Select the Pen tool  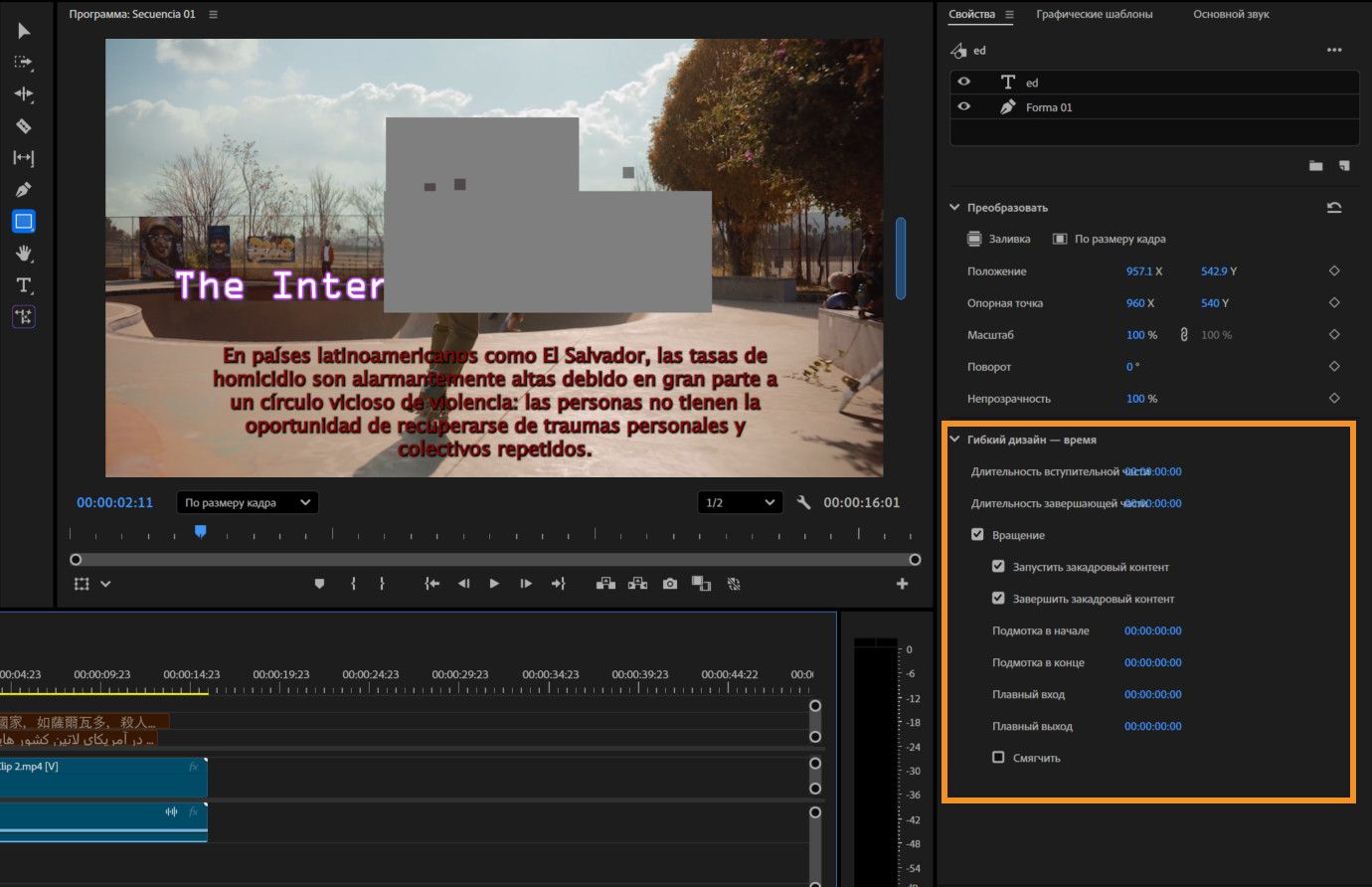[24, 190]
